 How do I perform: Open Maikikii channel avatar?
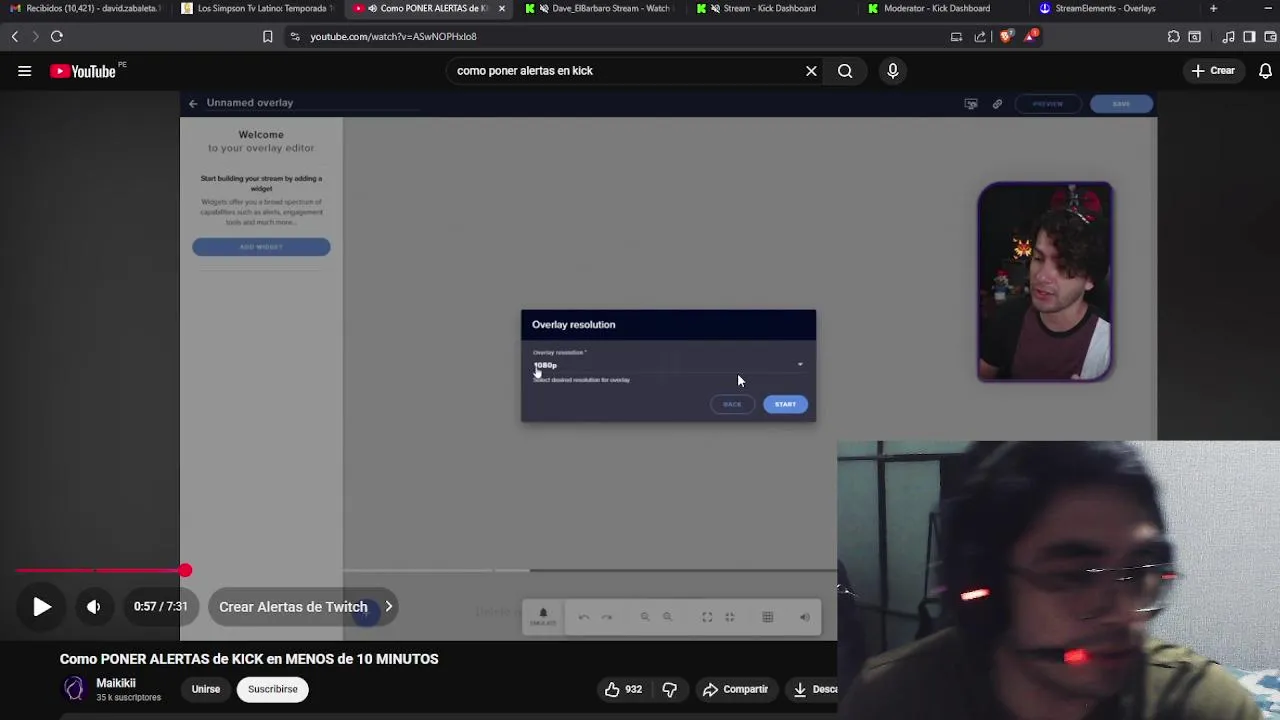[75, 689]
